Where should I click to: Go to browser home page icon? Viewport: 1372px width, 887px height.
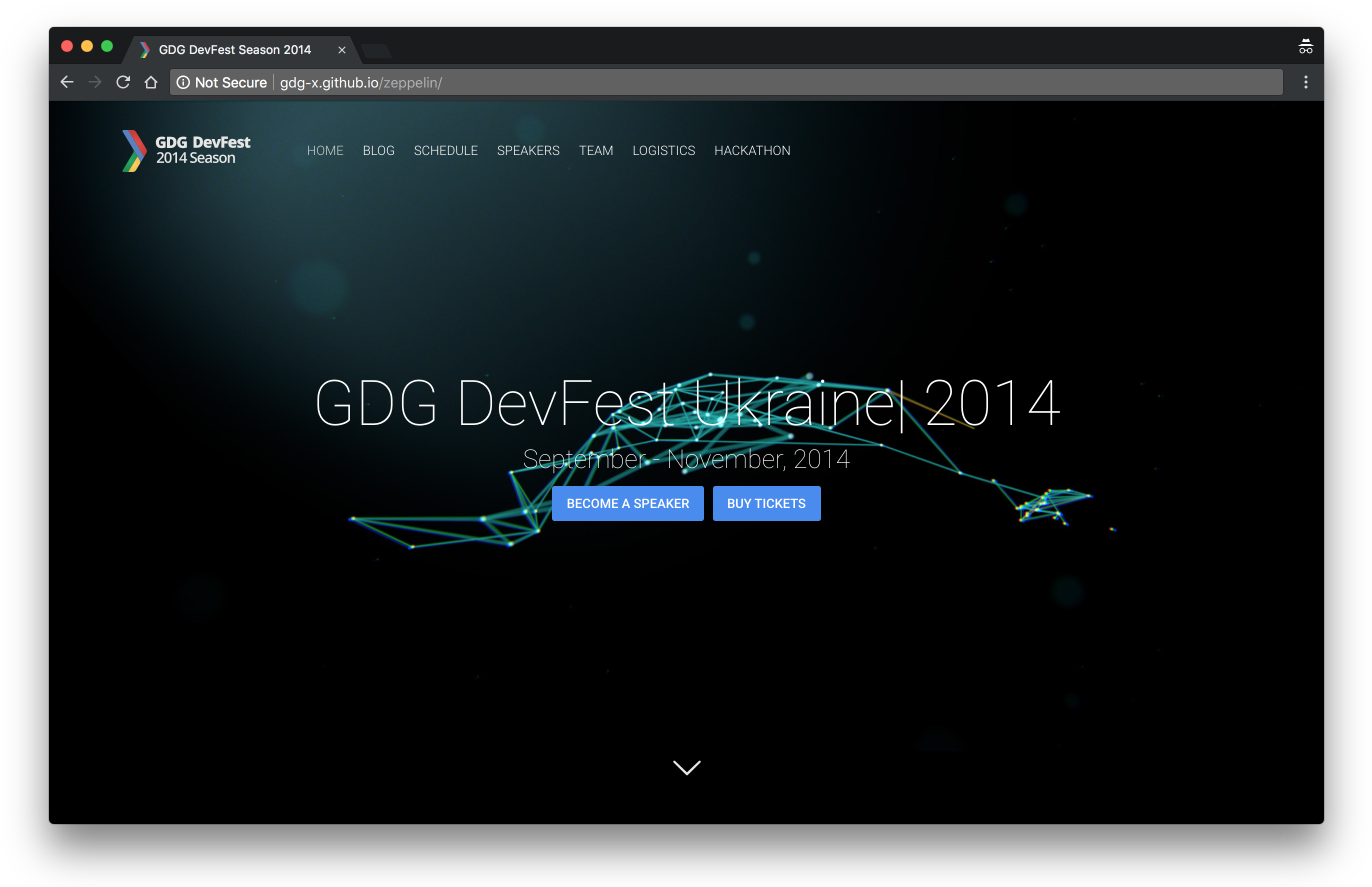click(x=151, y=82)
